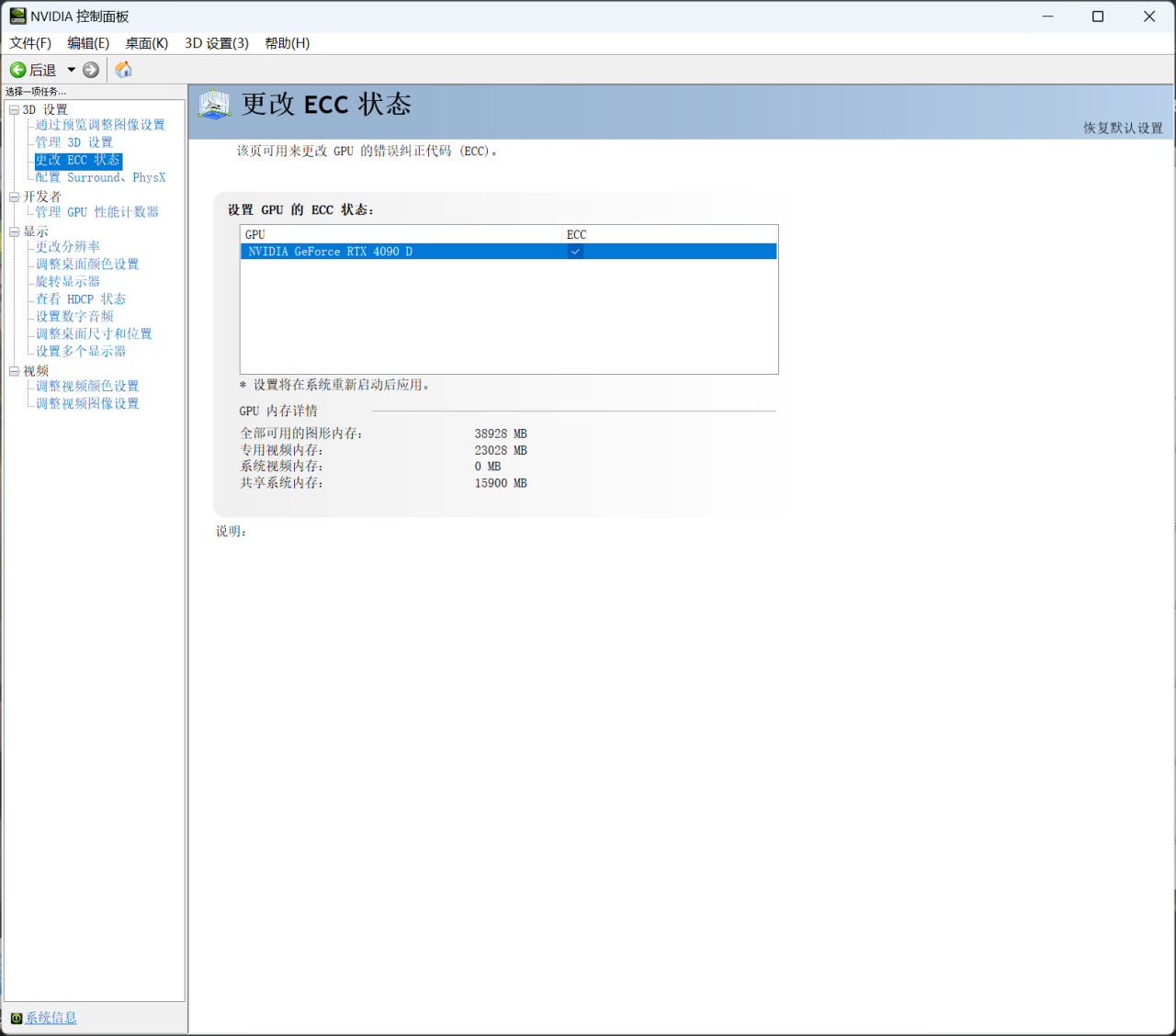Collapse the 3D 设置 tree node
The image size is (1176, 1036).
pos(14,110)
